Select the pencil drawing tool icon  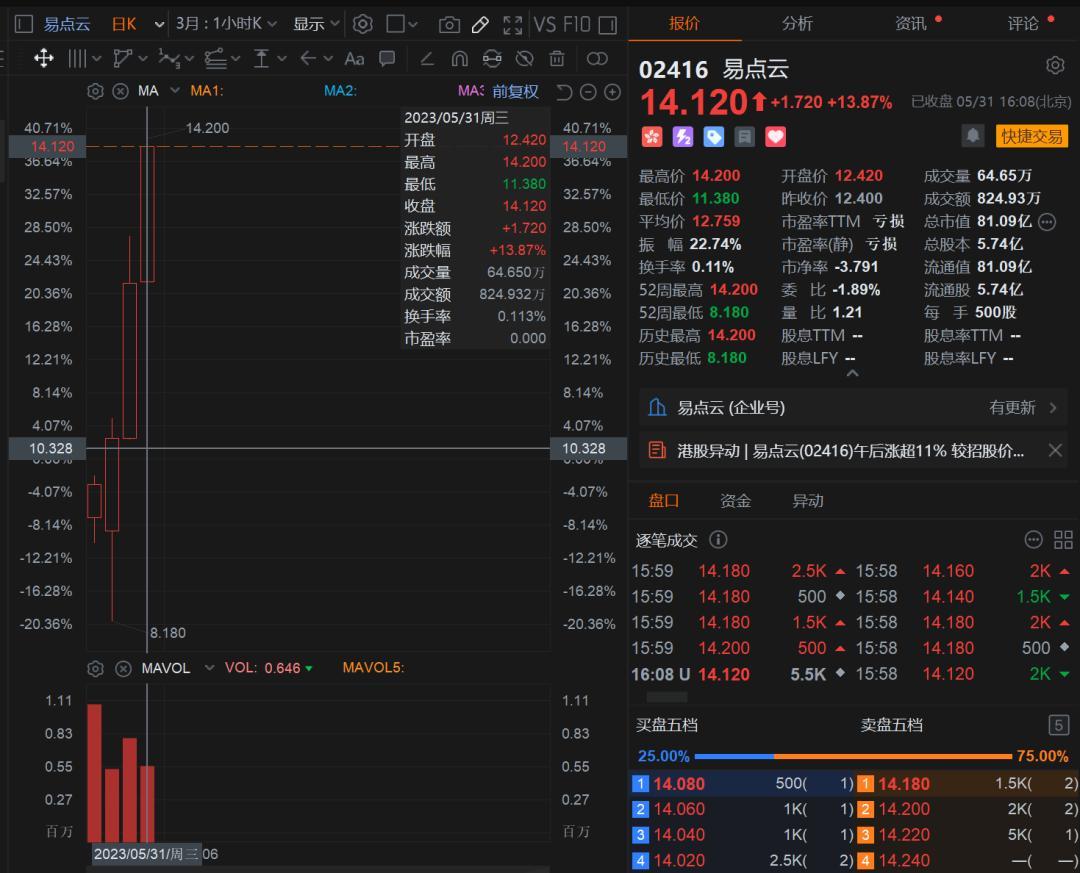(x=480, y=24)
